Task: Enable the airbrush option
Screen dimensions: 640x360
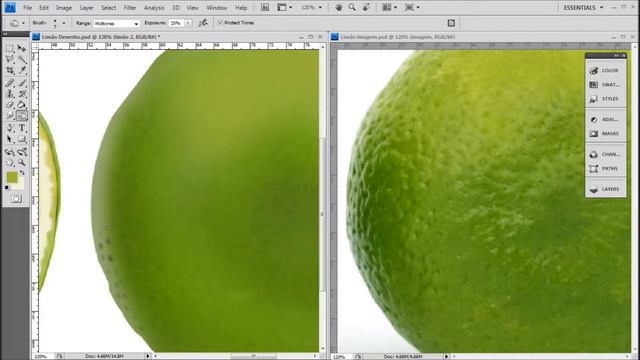Action: pyautogui.click(x=203, y=23)
